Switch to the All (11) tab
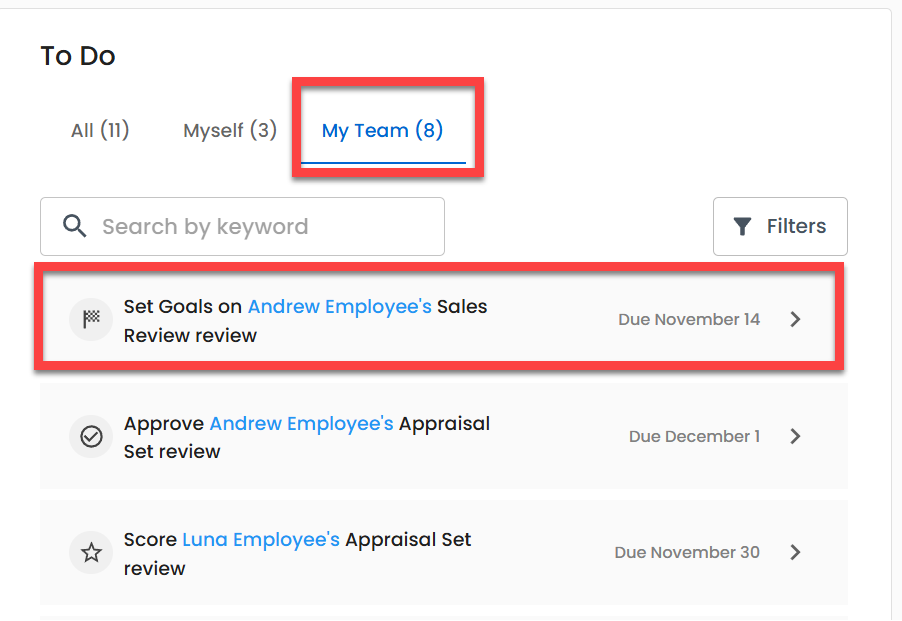 (100, 131)
